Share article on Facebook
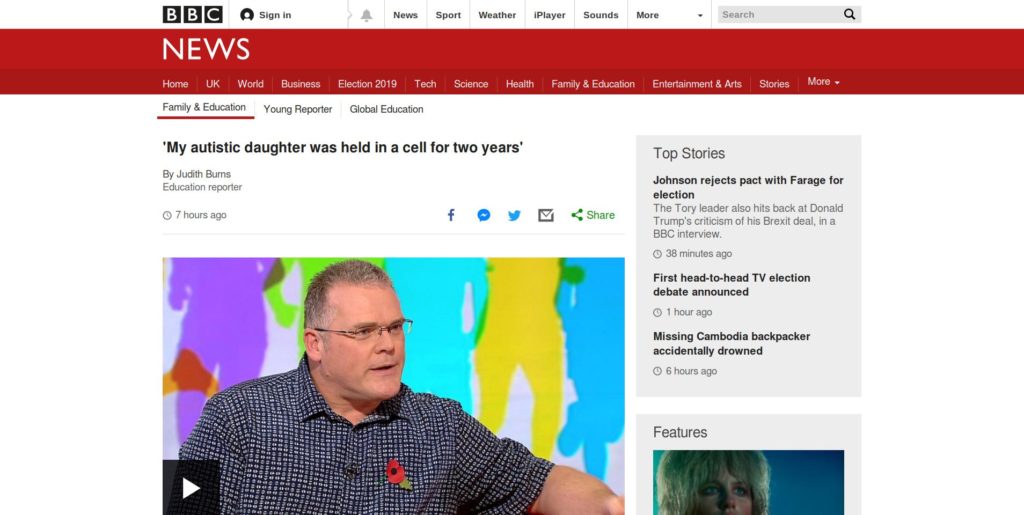 point(451,215)
